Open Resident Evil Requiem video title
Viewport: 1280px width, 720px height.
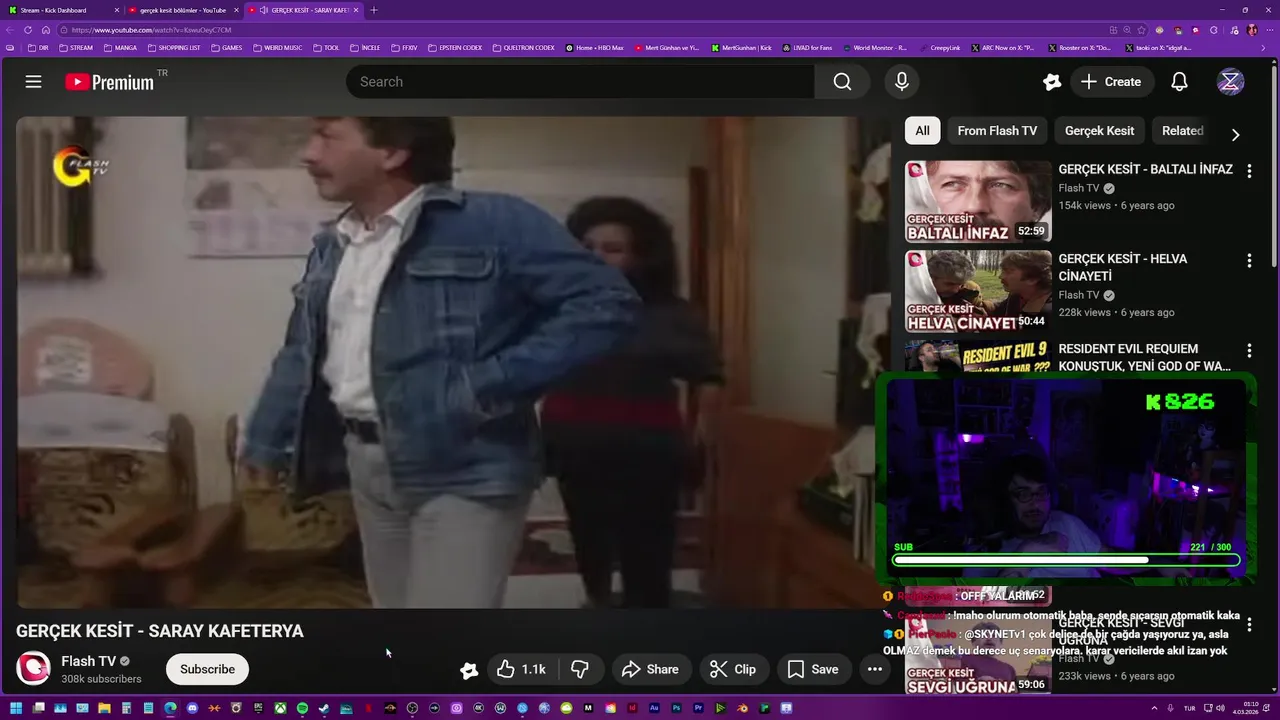(1144, 357)
